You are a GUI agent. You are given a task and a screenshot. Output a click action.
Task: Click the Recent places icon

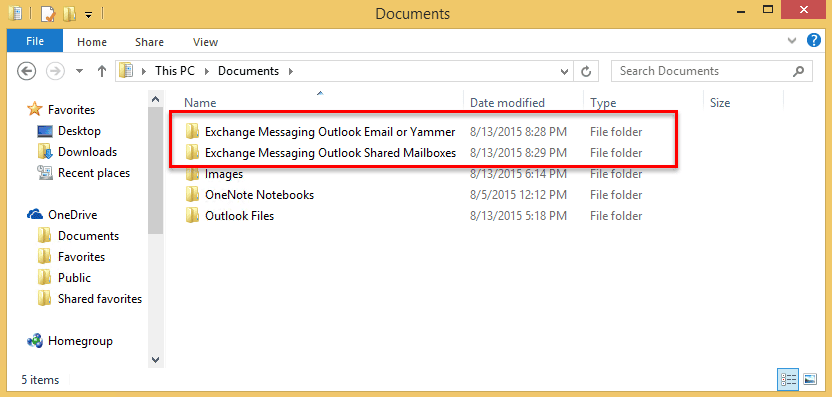click(45, 172)
